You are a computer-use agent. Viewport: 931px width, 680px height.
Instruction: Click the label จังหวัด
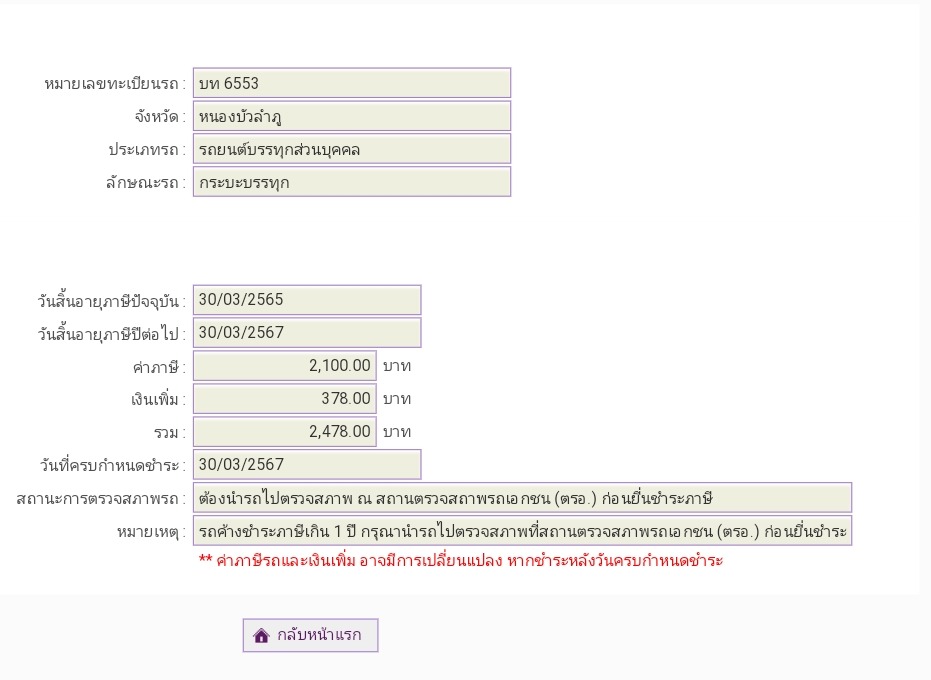(x=160, y=116)
